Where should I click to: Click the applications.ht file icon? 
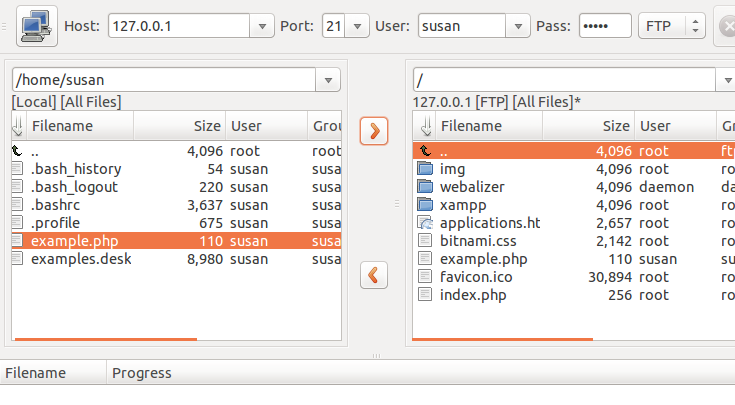click(425, 223)
